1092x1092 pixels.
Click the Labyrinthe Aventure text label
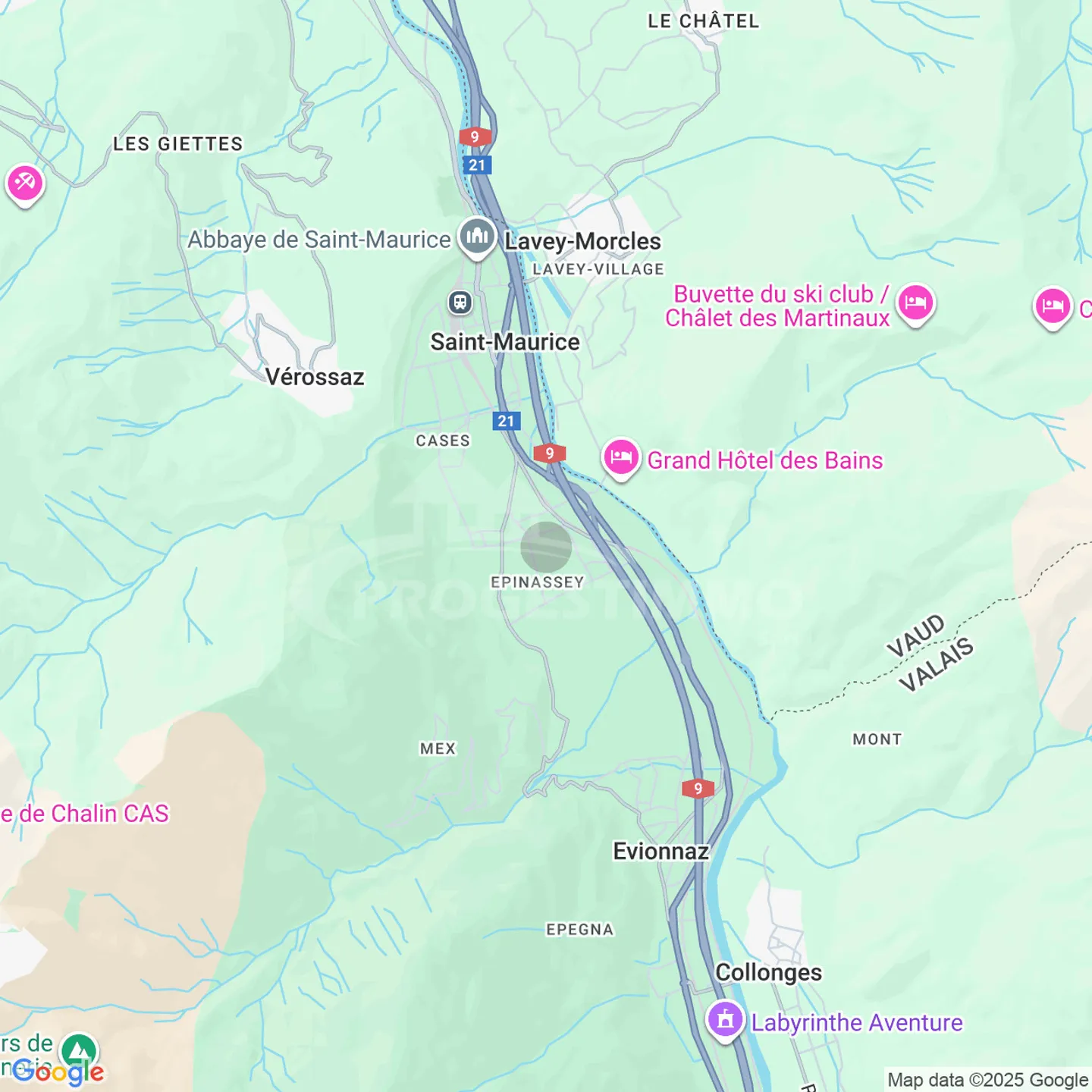pyautogui.click(x=857, y=1022)
